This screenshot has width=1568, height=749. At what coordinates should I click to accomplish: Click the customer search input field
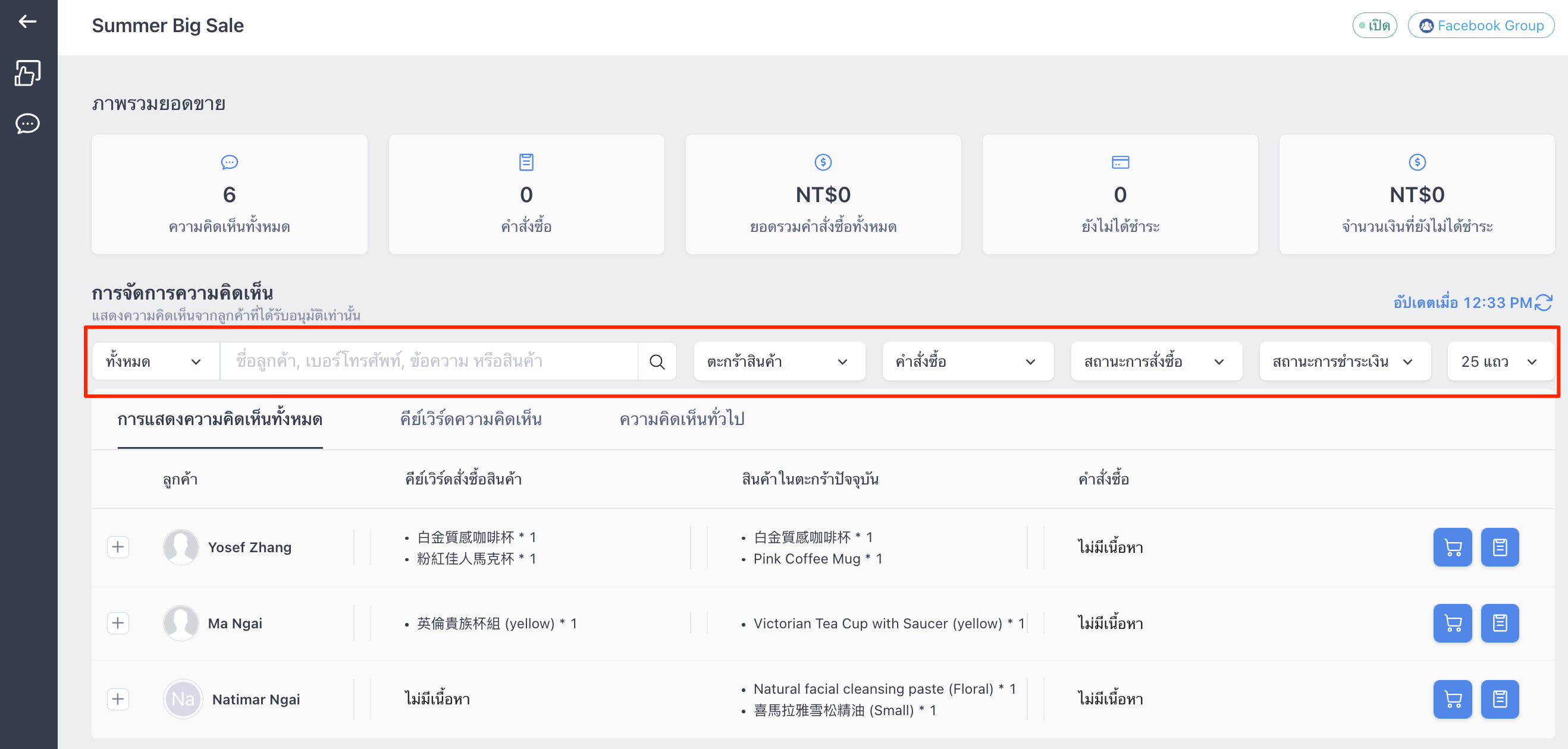428,361
